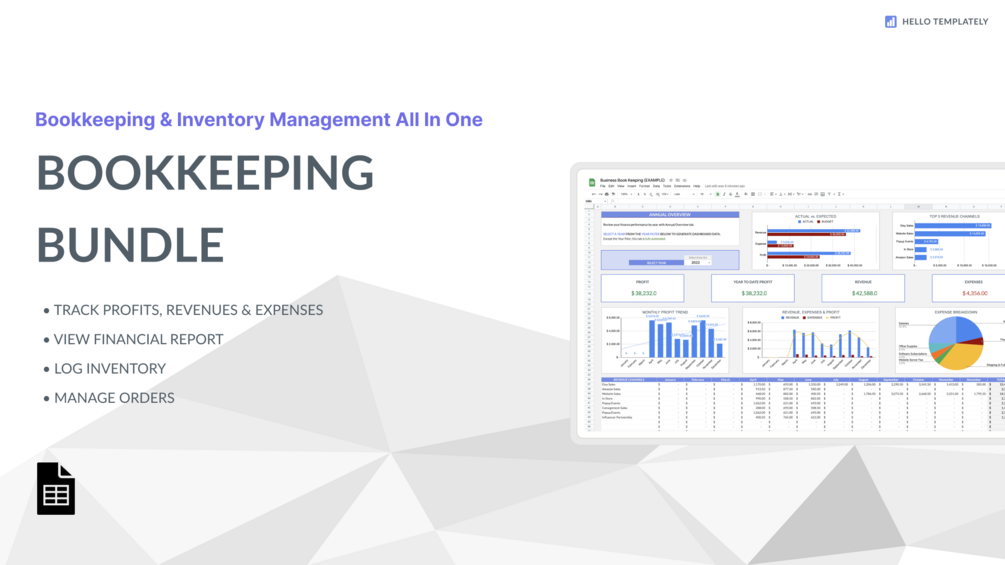
Task: Click the ANNUAL OVERVIEW header cell
Action: click(x=670, y=215)
